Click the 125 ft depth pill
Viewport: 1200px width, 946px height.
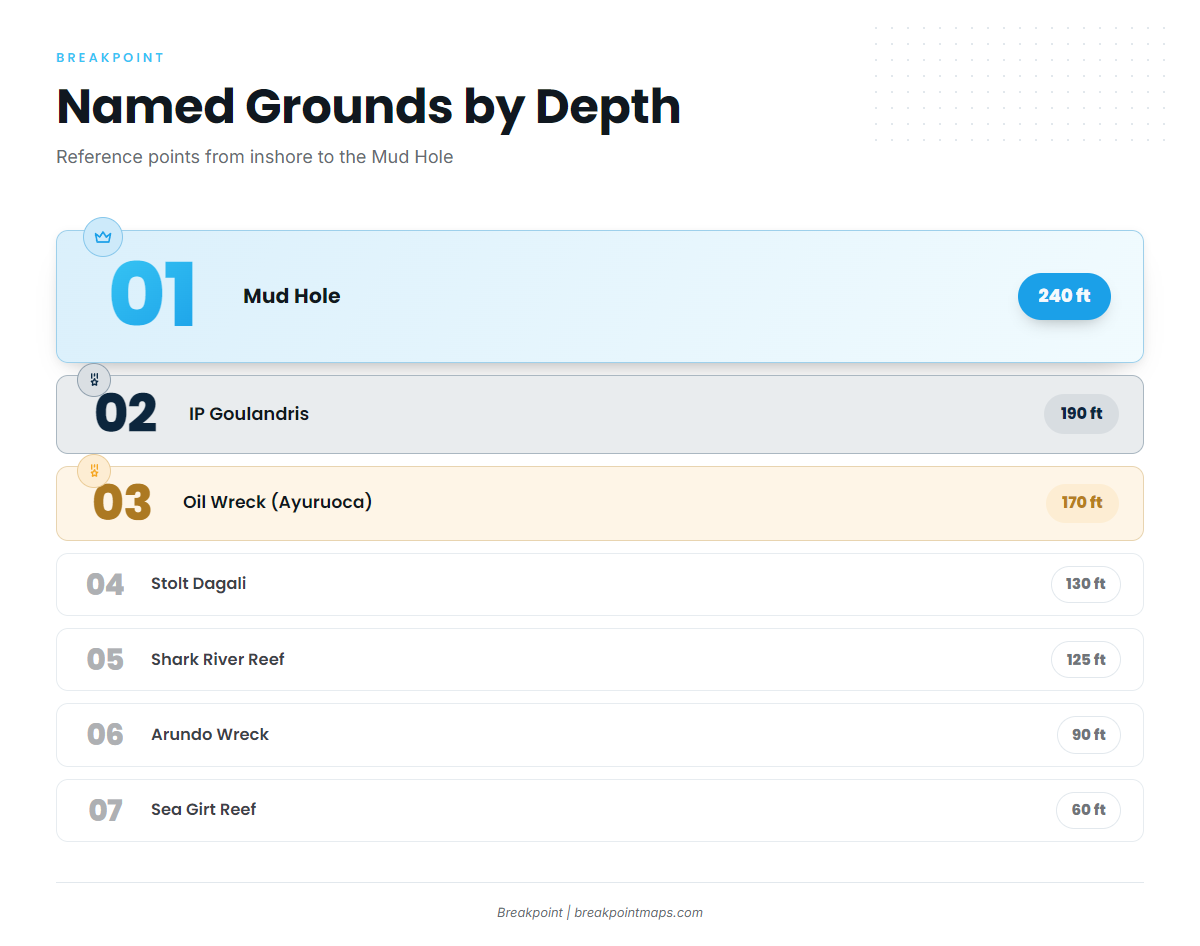tap(1086, 660)
